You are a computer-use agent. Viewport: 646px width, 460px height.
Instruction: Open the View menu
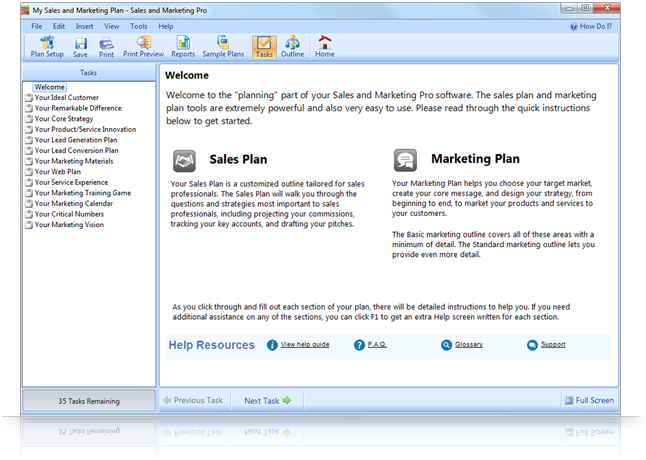click(x=112, y=26)
